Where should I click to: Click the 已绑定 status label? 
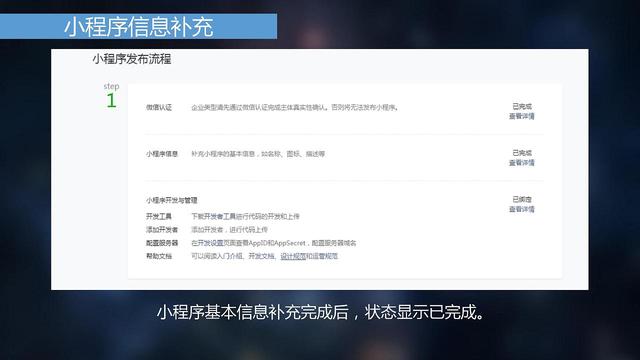pos(522,200)
